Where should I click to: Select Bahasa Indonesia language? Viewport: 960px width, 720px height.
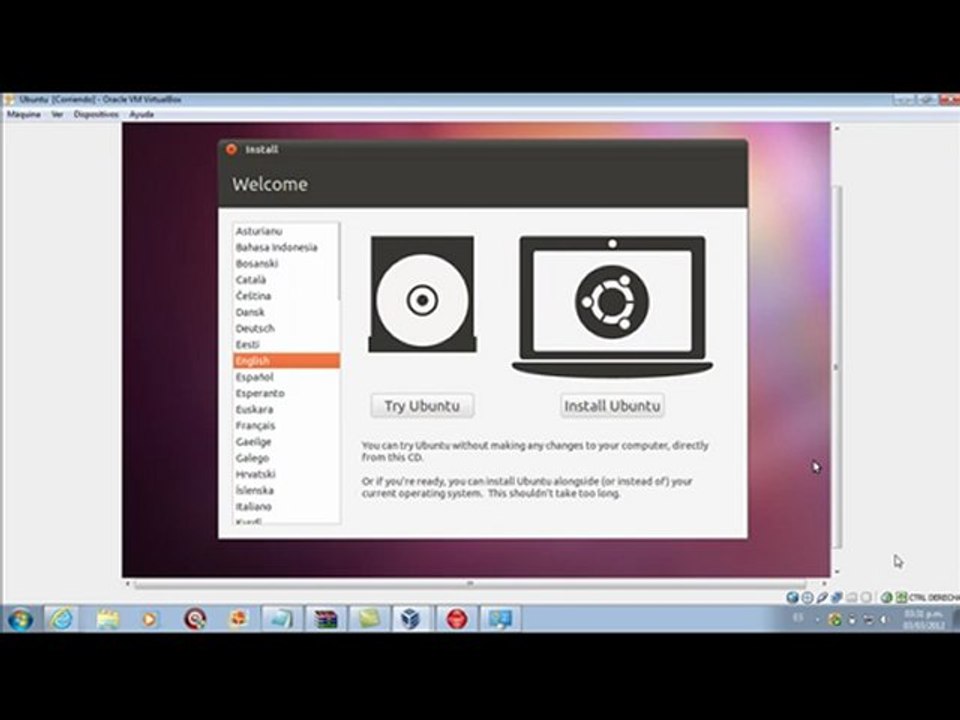click(x=287, y=247)
